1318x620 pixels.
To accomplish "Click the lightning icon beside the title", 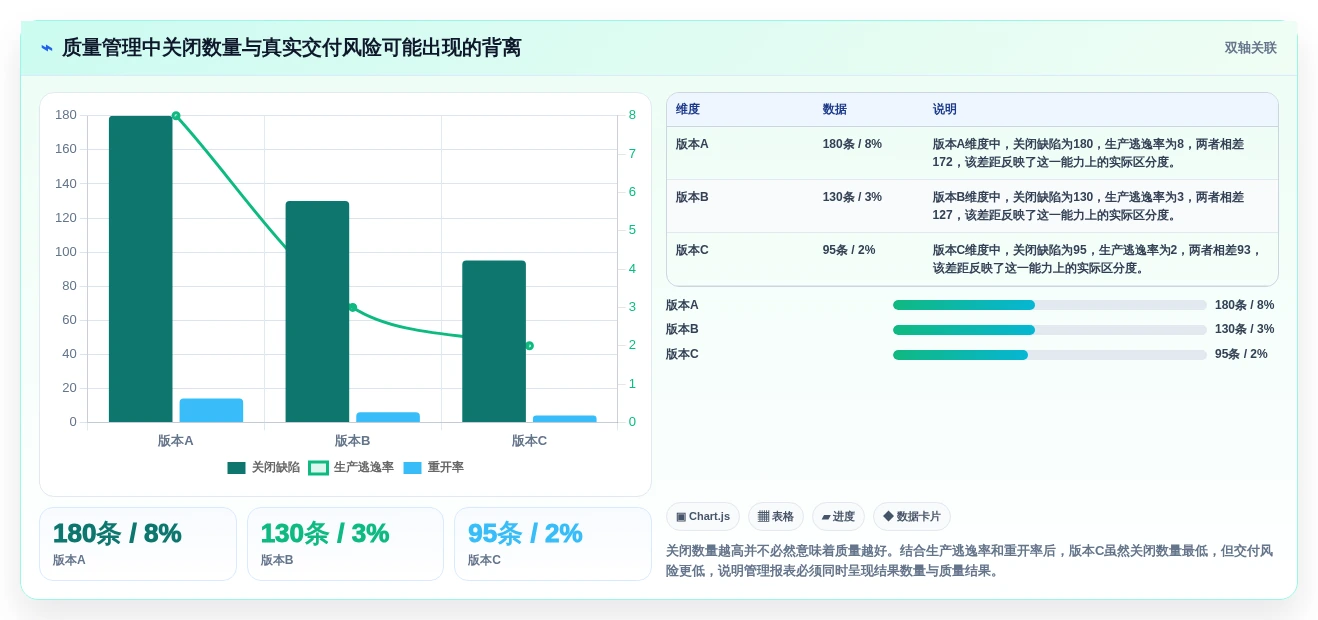I will [47, 48].
